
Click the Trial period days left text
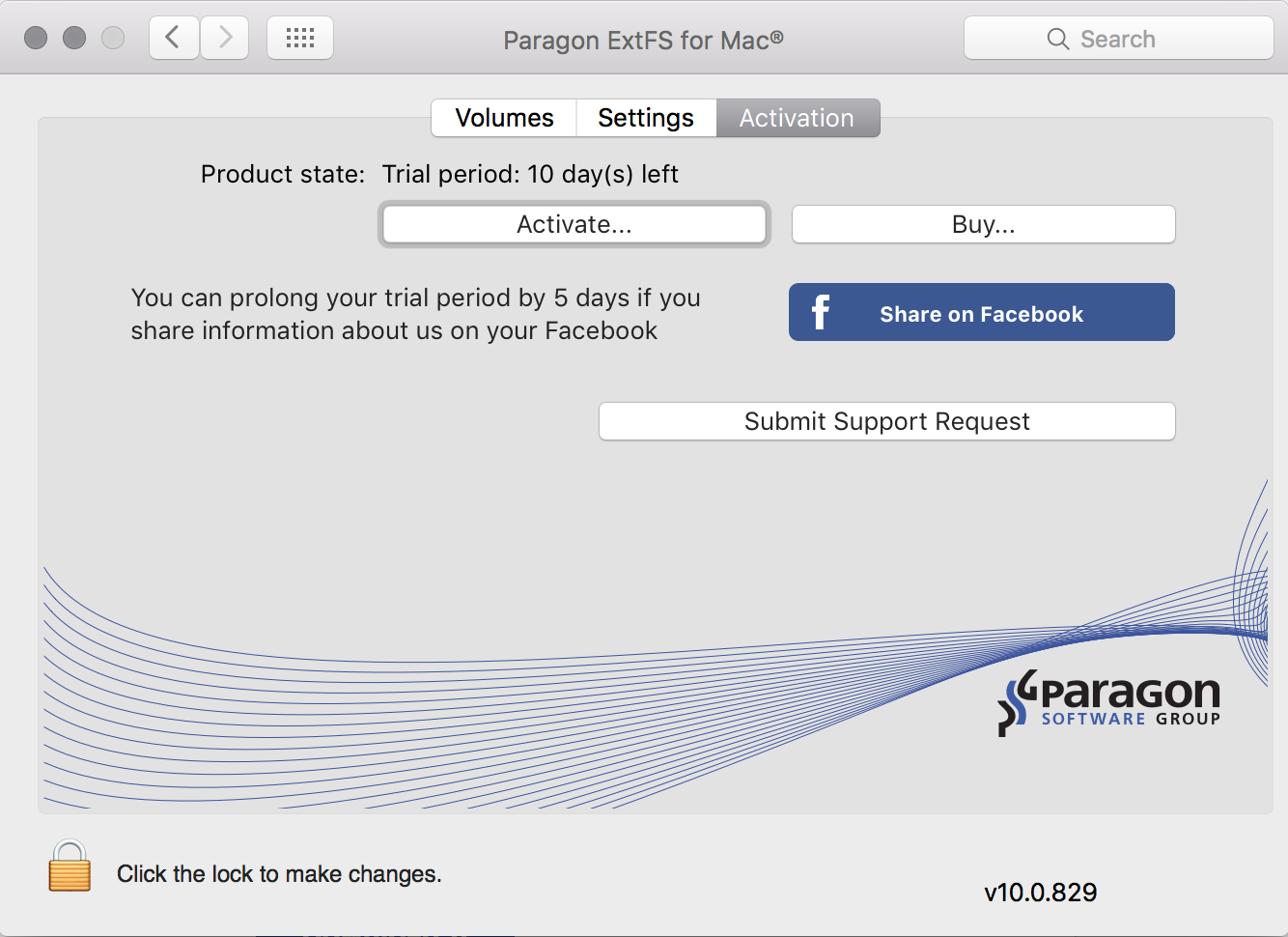tap(530, 175)
